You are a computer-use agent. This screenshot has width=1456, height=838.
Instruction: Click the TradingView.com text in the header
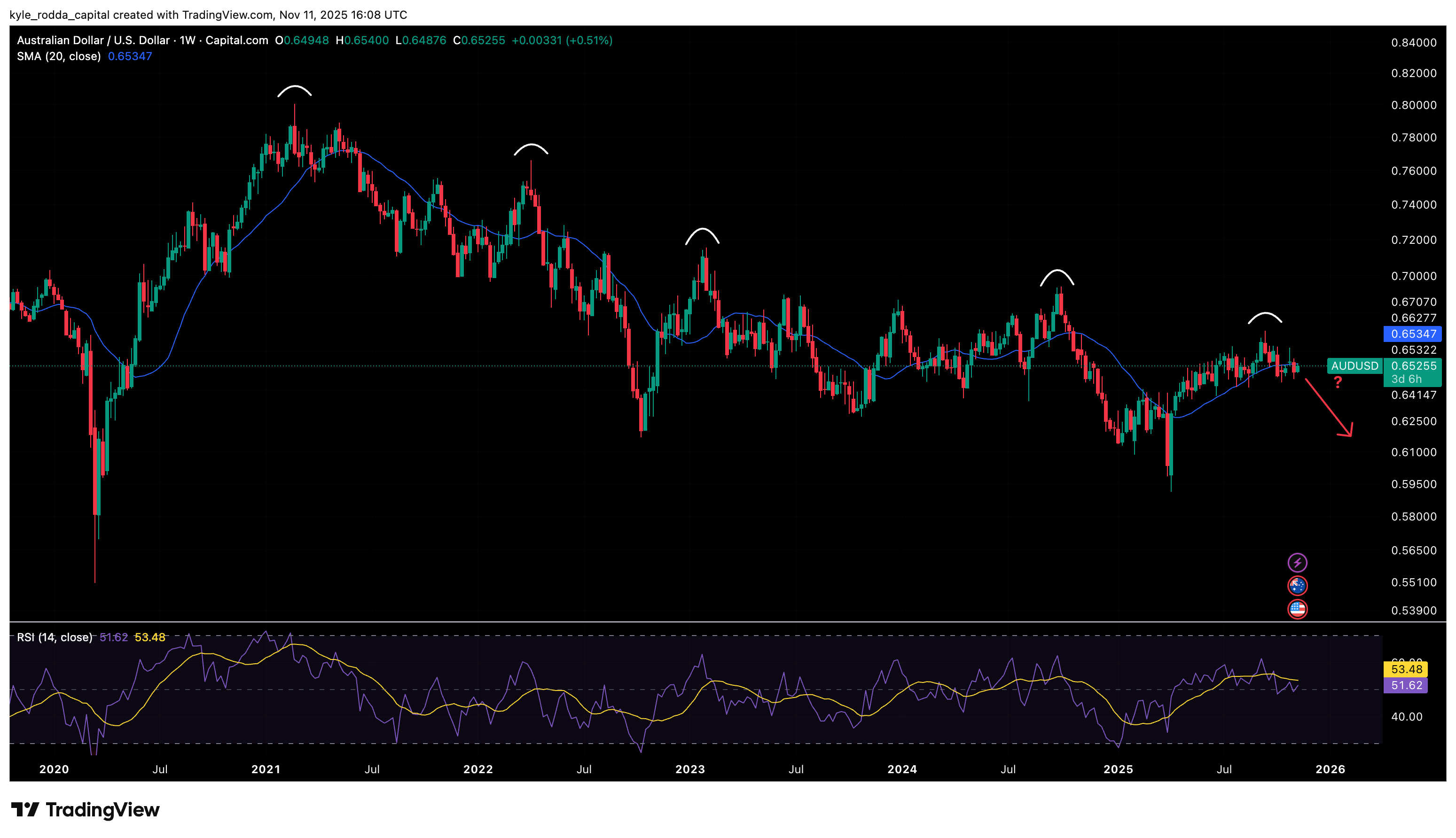click(227, 15)
